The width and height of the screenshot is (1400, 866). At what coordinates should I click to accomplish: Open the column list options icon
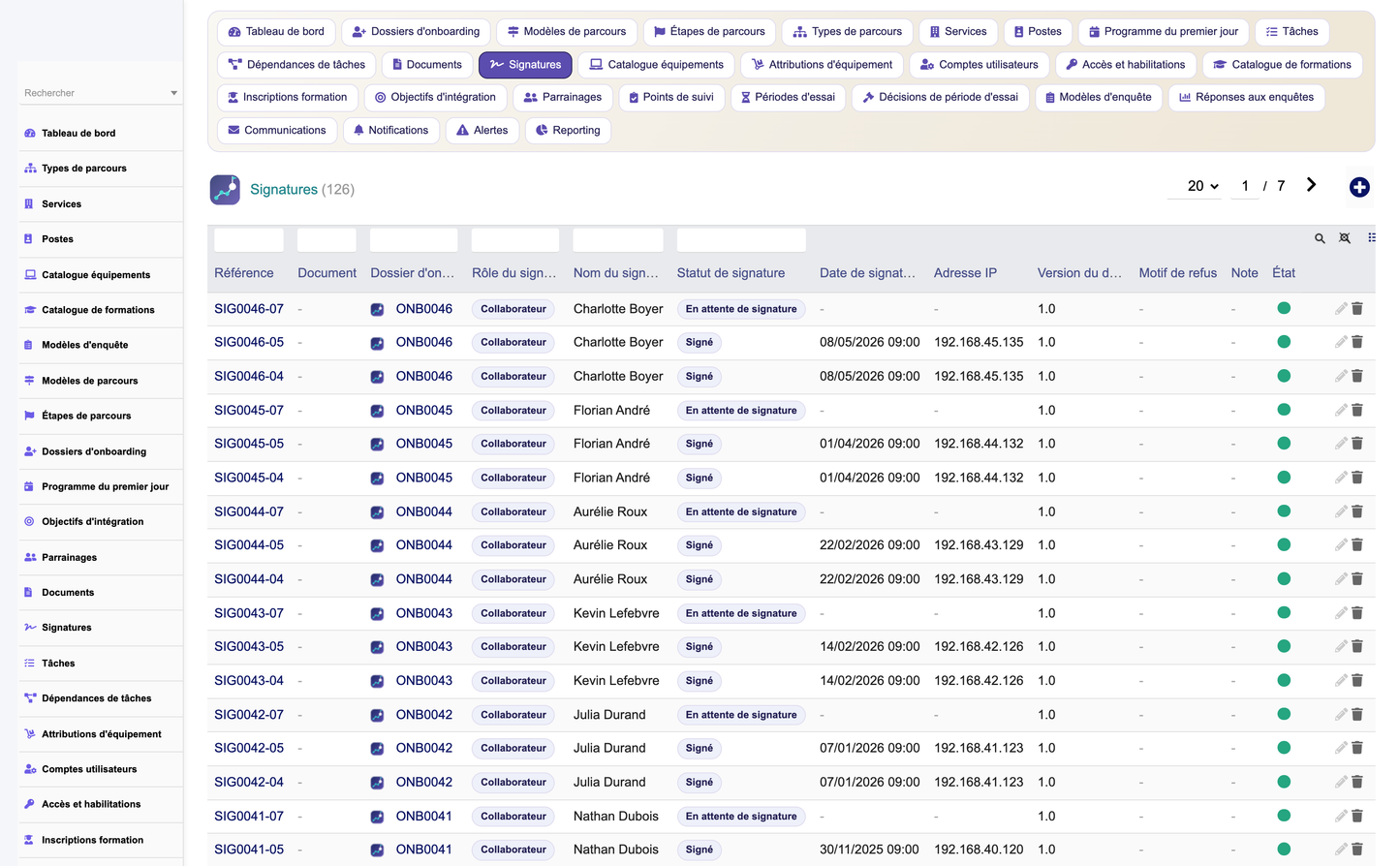pyautogui.click(x=1371, y=238)
